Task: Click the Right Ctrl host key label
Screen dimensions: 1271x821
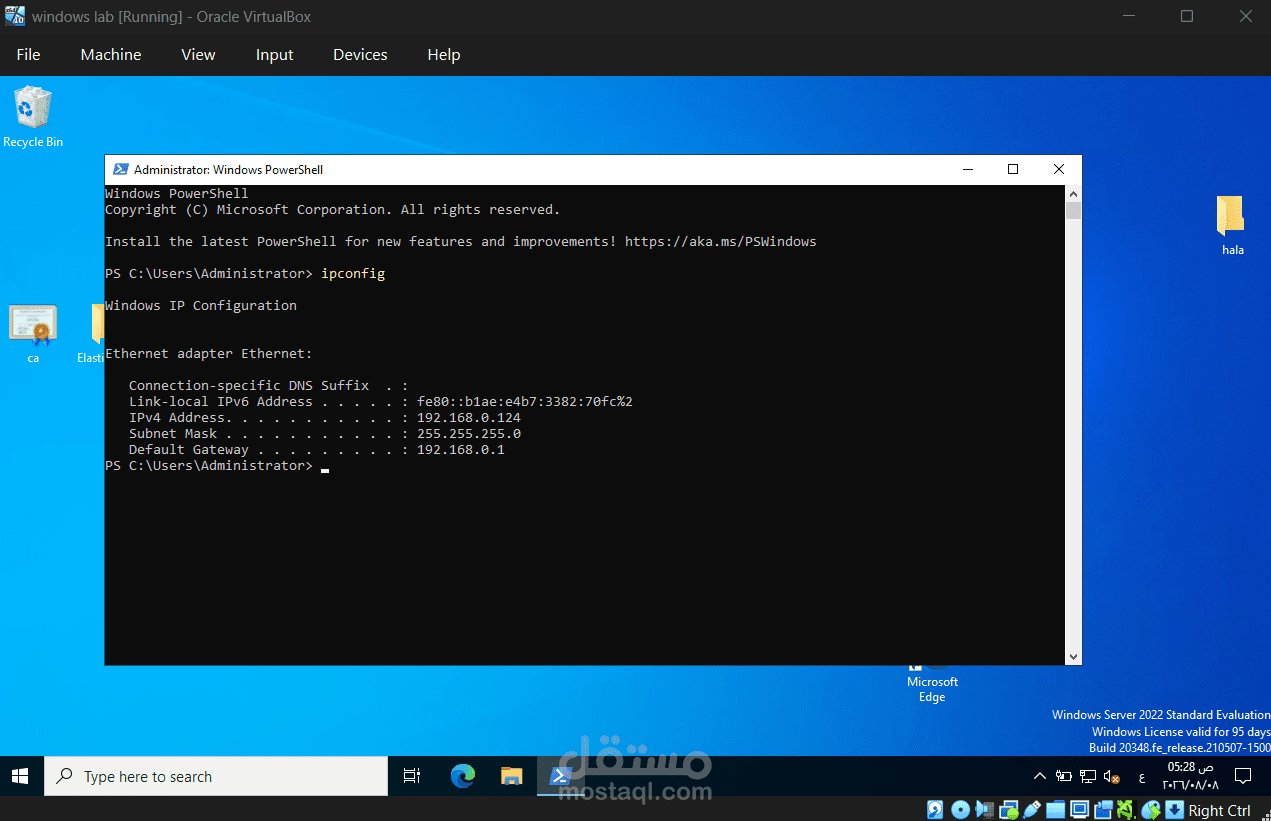Action: click(1219, 811)
